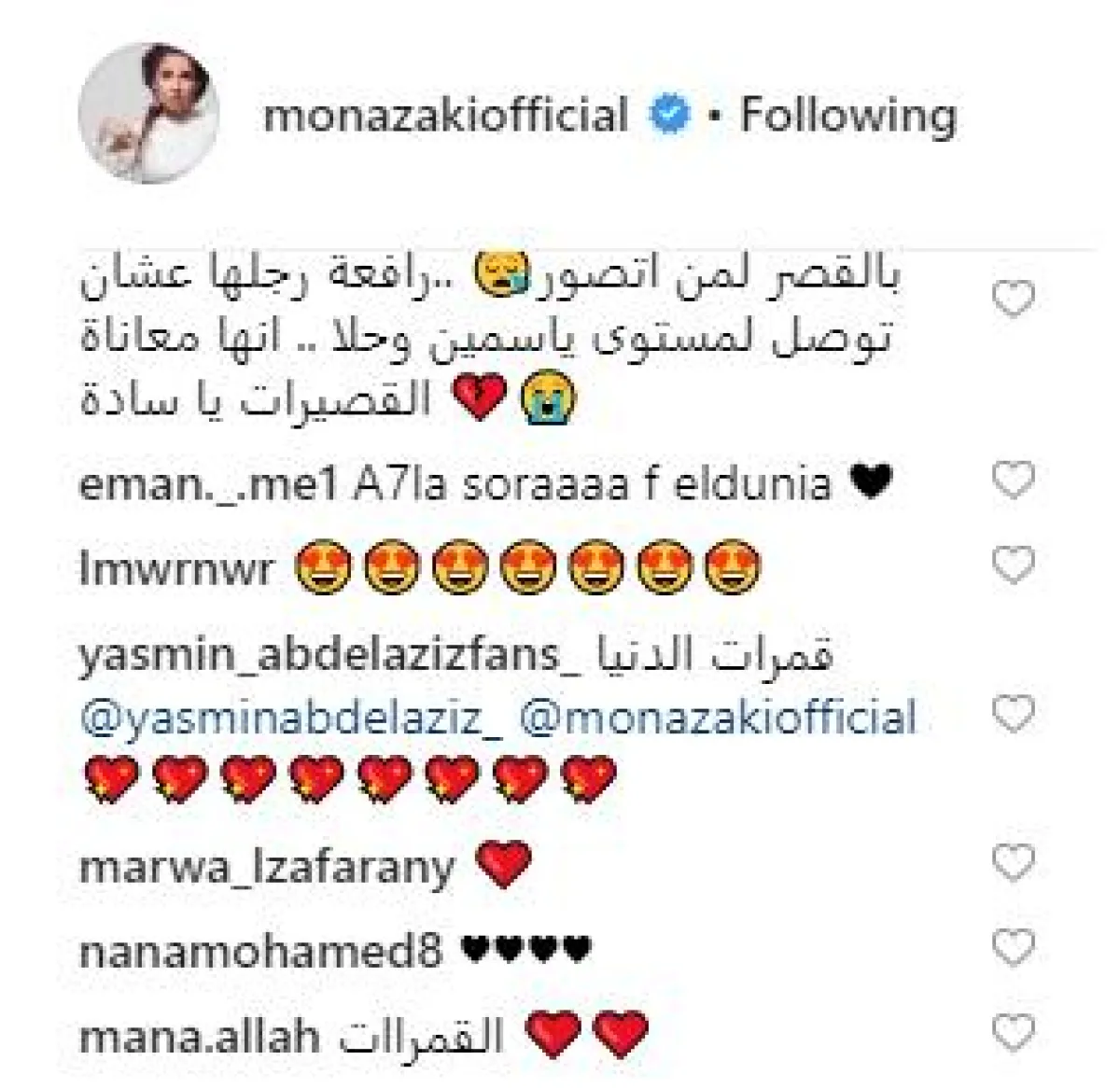Click the Following button
This screenshot has width=1120, height=1088.
[x=848, y=116]
